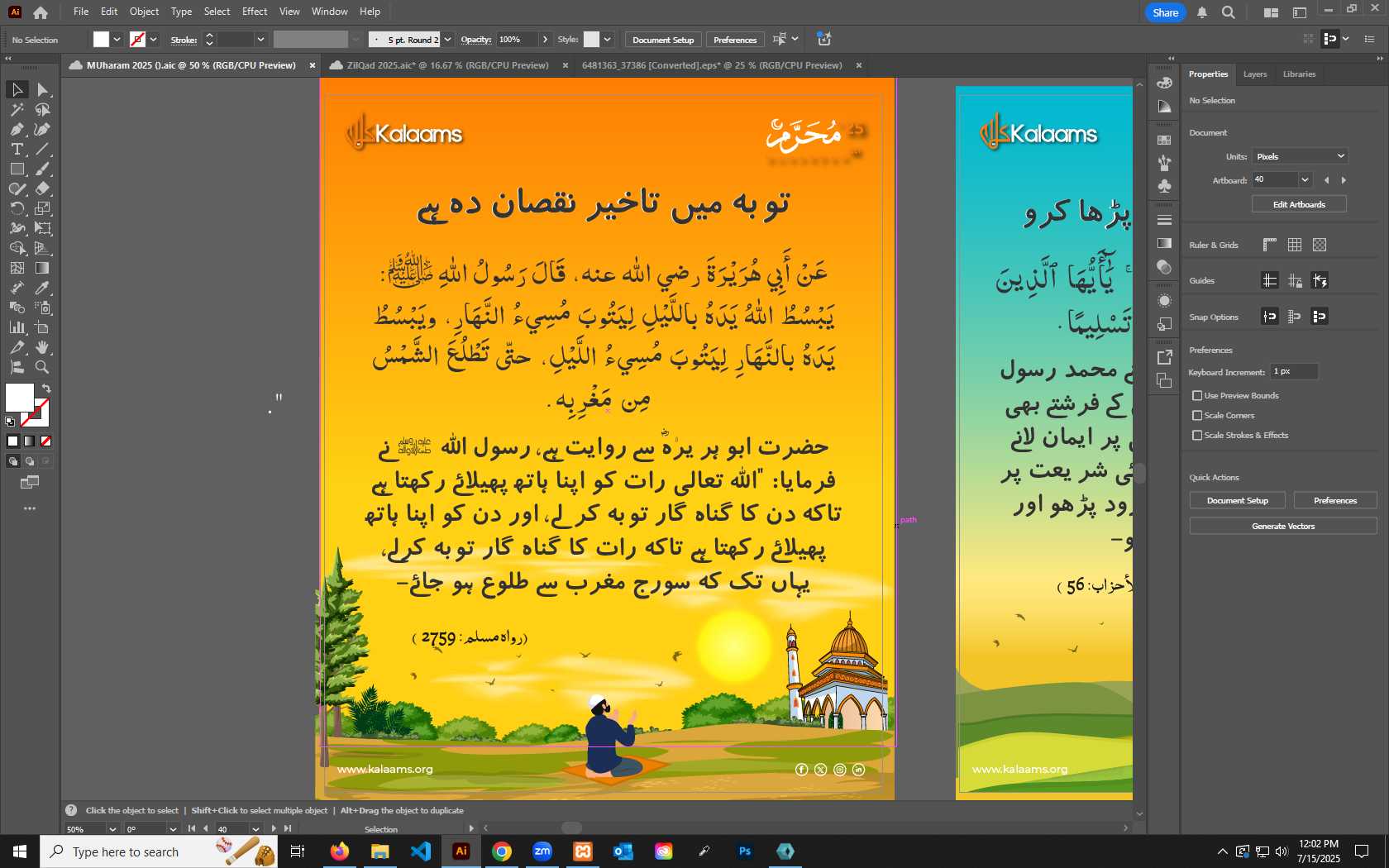Click the control bar fill color swatch
The image size is (1389, 868).
(x=101, y=40)
